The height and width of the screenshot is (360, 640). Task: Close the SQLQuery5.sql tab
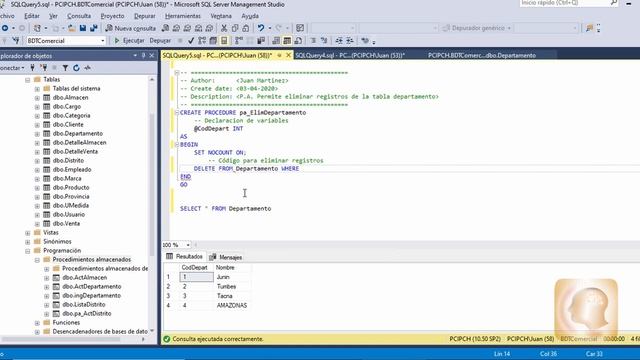pyautogui.click(x=288, y=55)
